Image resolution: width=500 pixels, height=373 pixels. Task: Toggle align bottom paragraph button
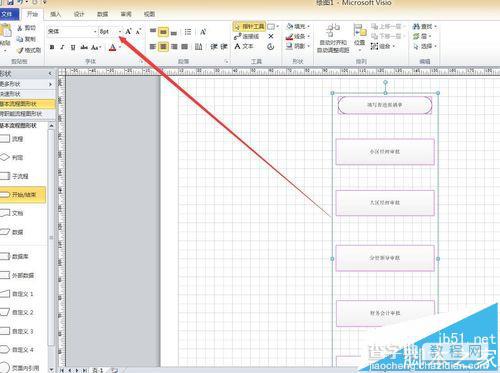pos(174,32)
